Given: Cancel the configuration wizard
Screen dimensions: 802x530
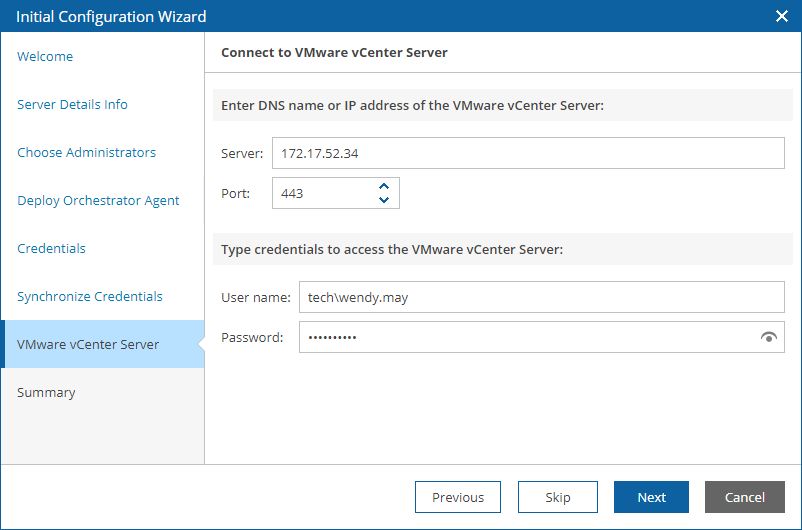Looking at the screenshot, I should tap(745, 497).
